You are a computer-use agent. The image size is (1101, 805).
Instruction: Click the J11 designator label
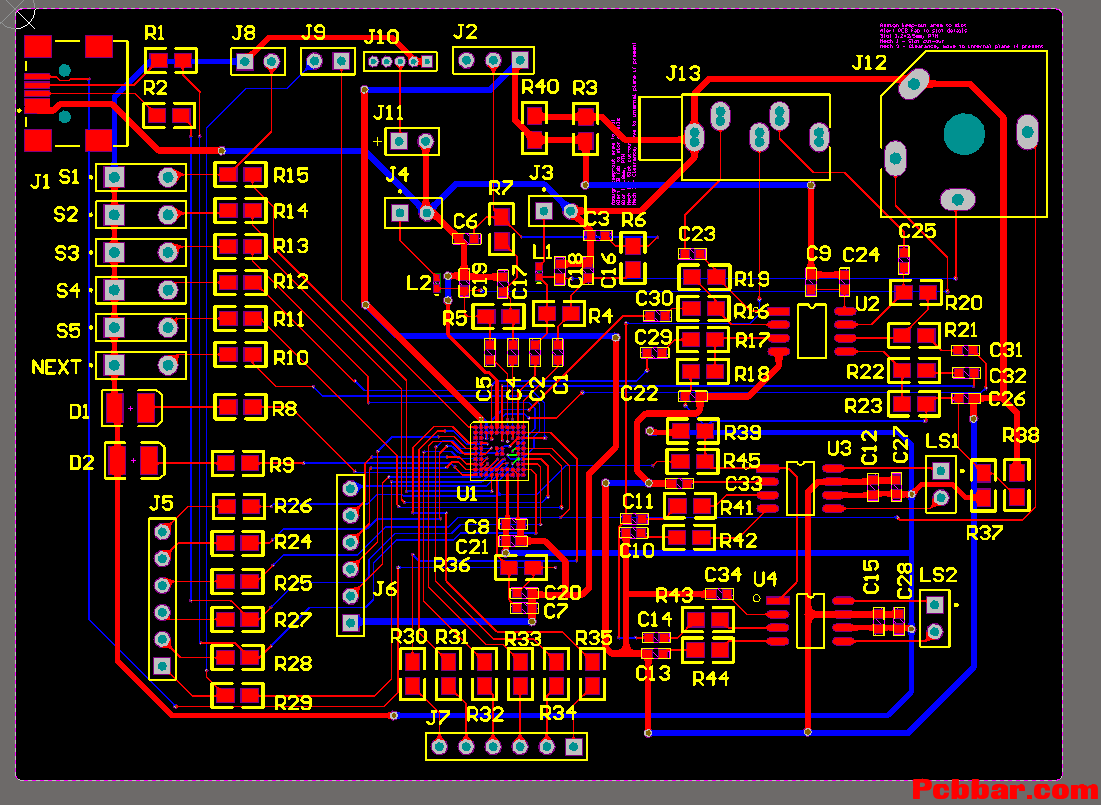(388, 112)
